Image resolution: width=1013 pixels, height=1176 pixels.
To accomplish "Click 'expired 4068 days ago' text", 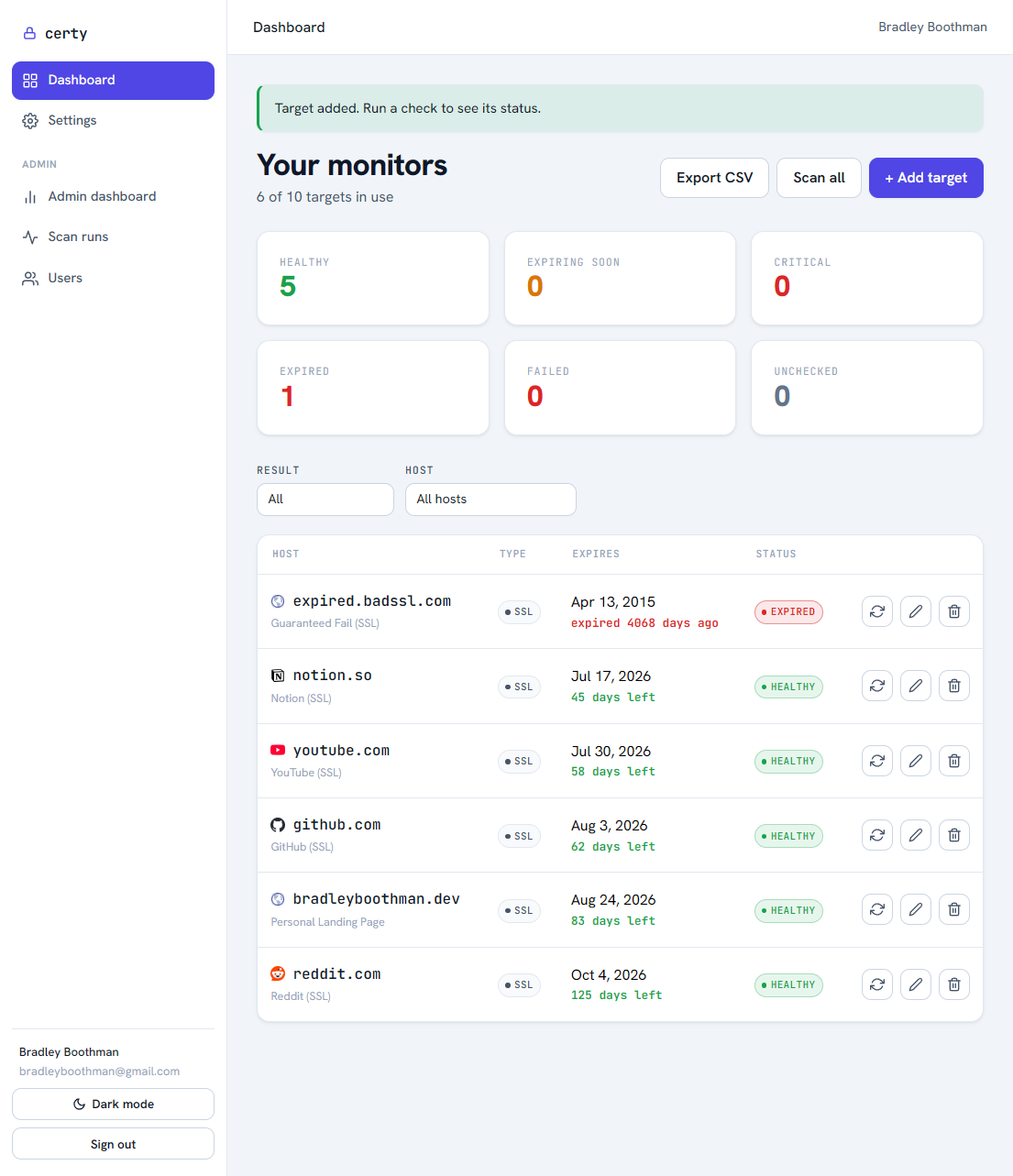I will tap(644, 623).
